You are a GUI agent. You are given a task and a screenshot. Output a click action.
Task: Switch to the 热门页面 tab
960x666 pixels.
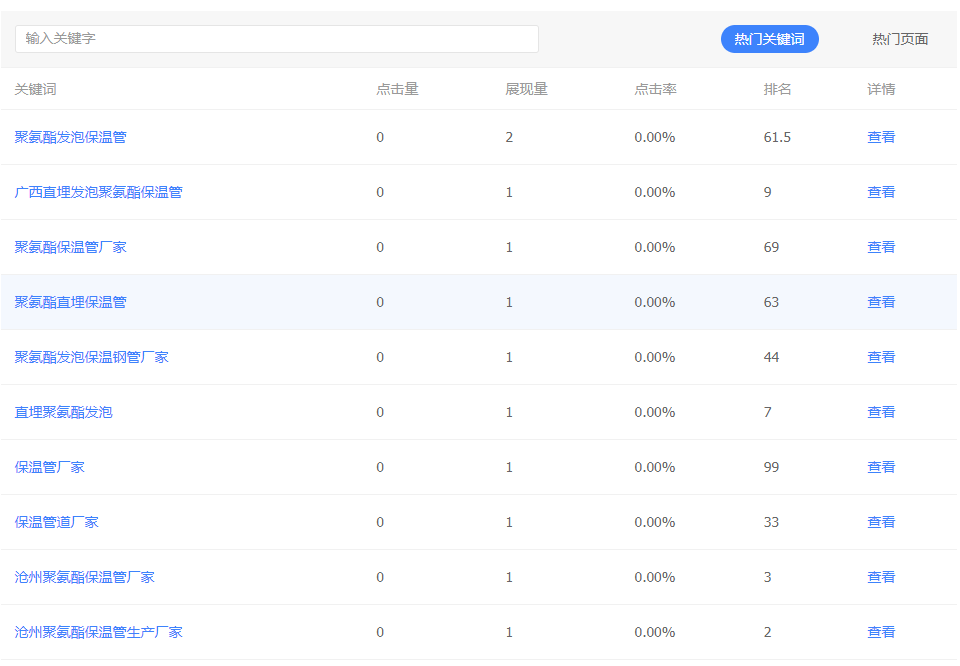[x=899, y=39]
